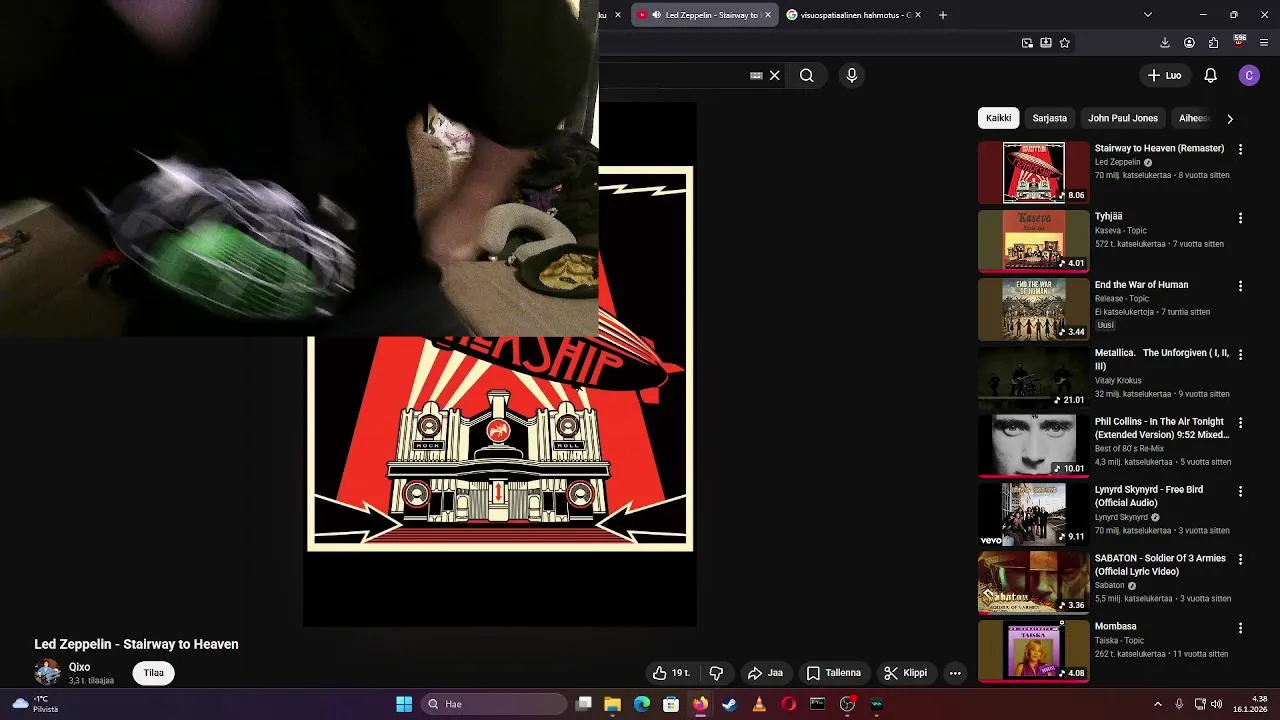Clear the search box with the X icon
This screenshot has width=1280, height=720.
click(774, 75)
